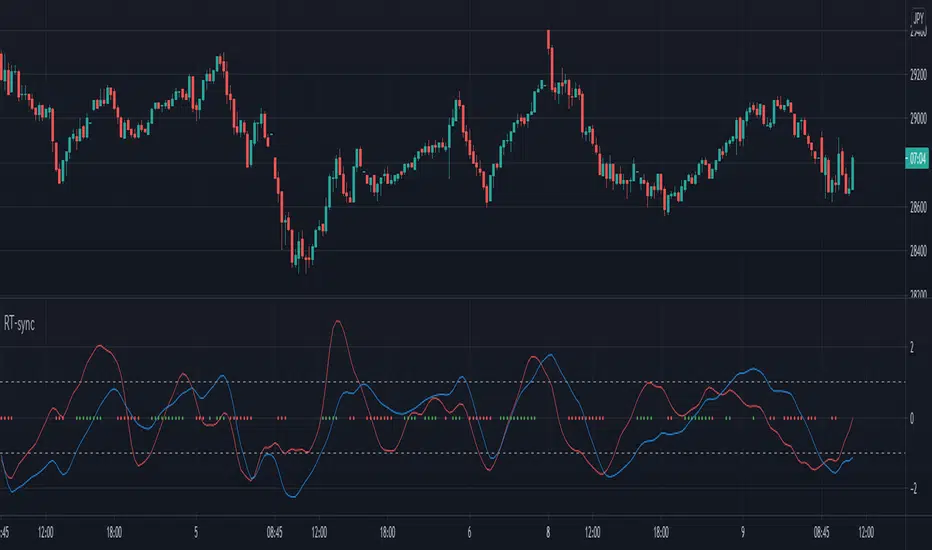Image resolution: width=932 pixels, height=550 pixels.
Task: Open the JPY currency selector on price axis
Action: point(918,18)
